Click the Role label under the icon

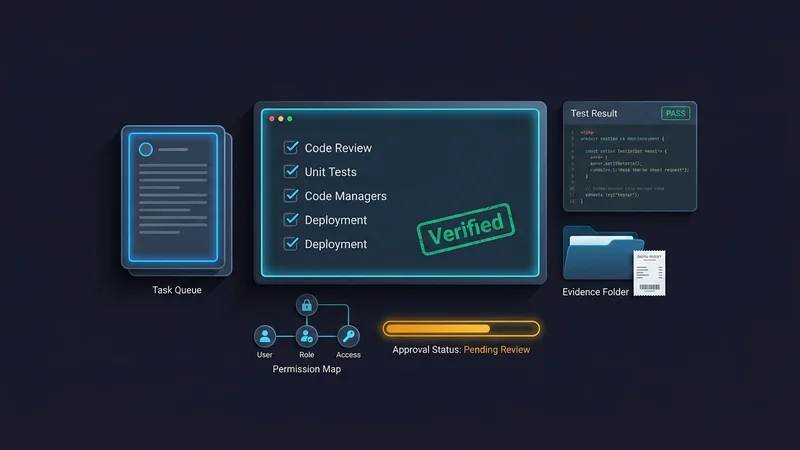pyautogui.click(x=307, y=355)
